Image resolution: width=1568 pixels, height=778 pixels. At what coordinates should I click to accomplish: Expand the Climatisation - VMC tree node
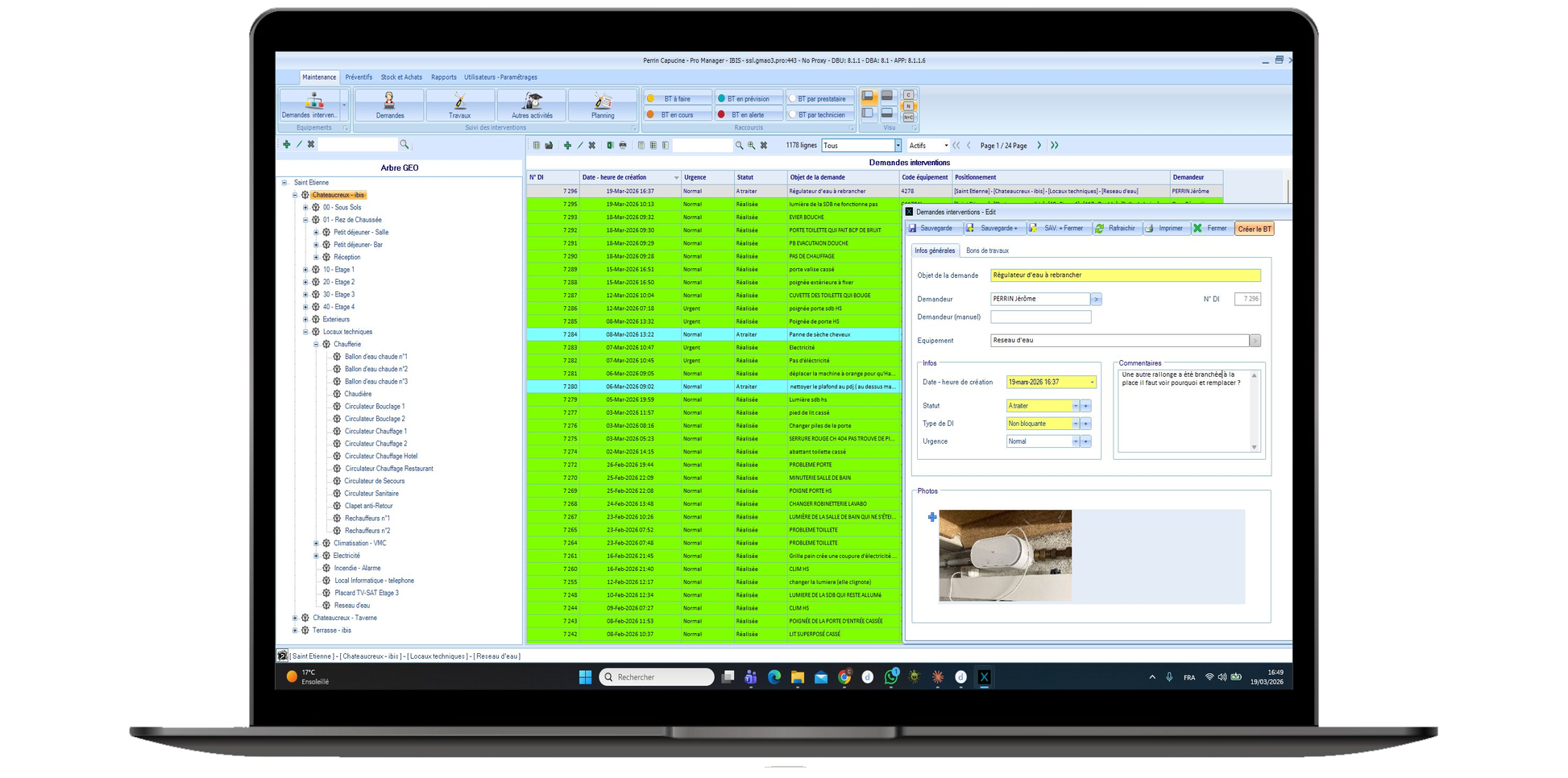[316, 544]
